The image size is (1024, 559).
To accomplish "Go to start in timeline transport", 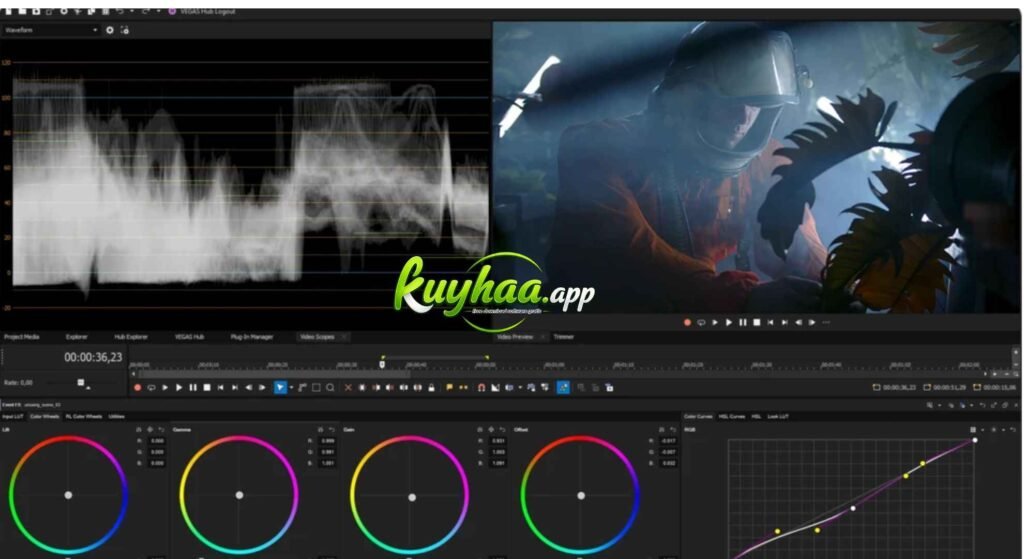I will click(x=221, y=388).
